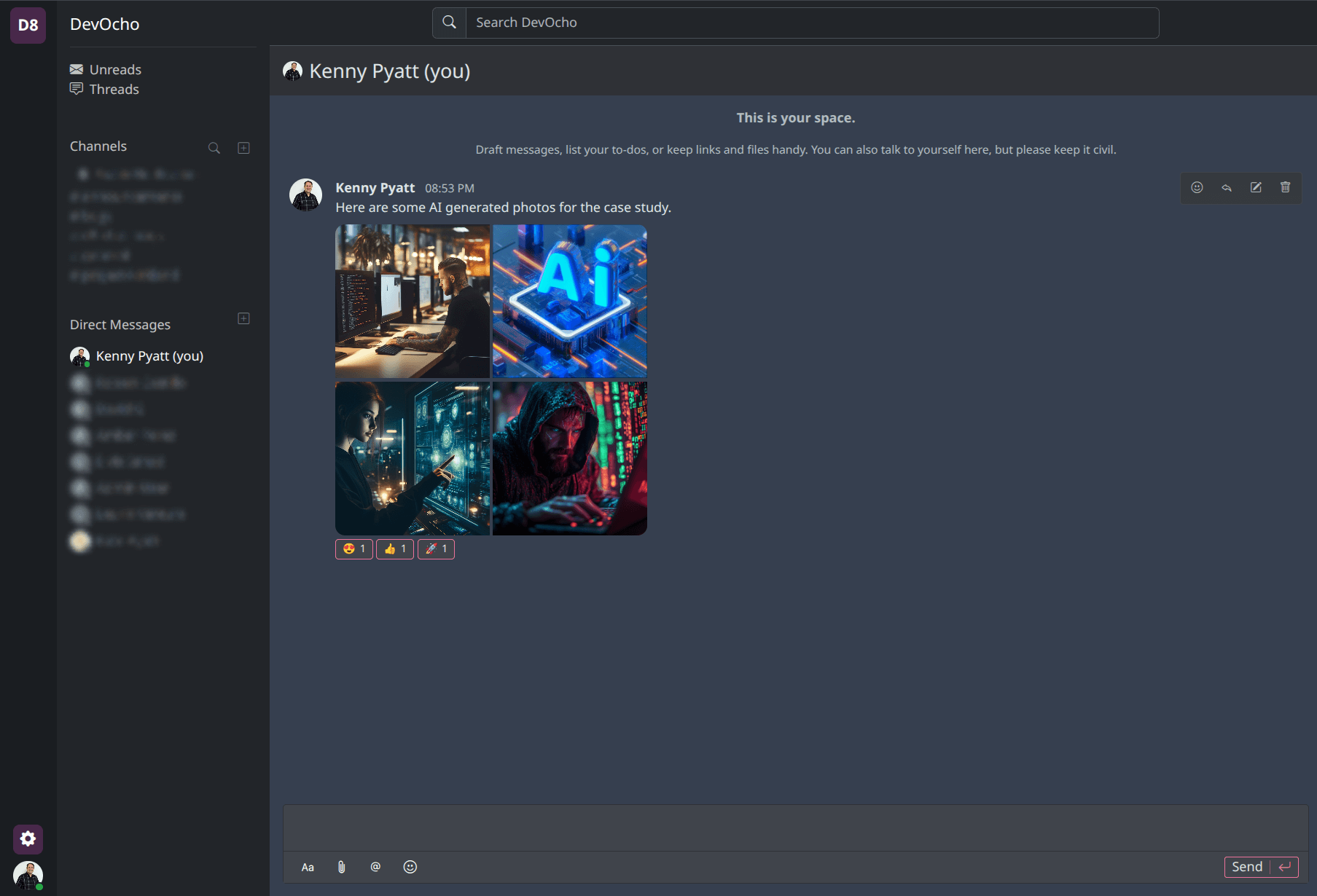Toggle the heart-eyes emoji reaction

pyautogui.click(x=353, y=549)
